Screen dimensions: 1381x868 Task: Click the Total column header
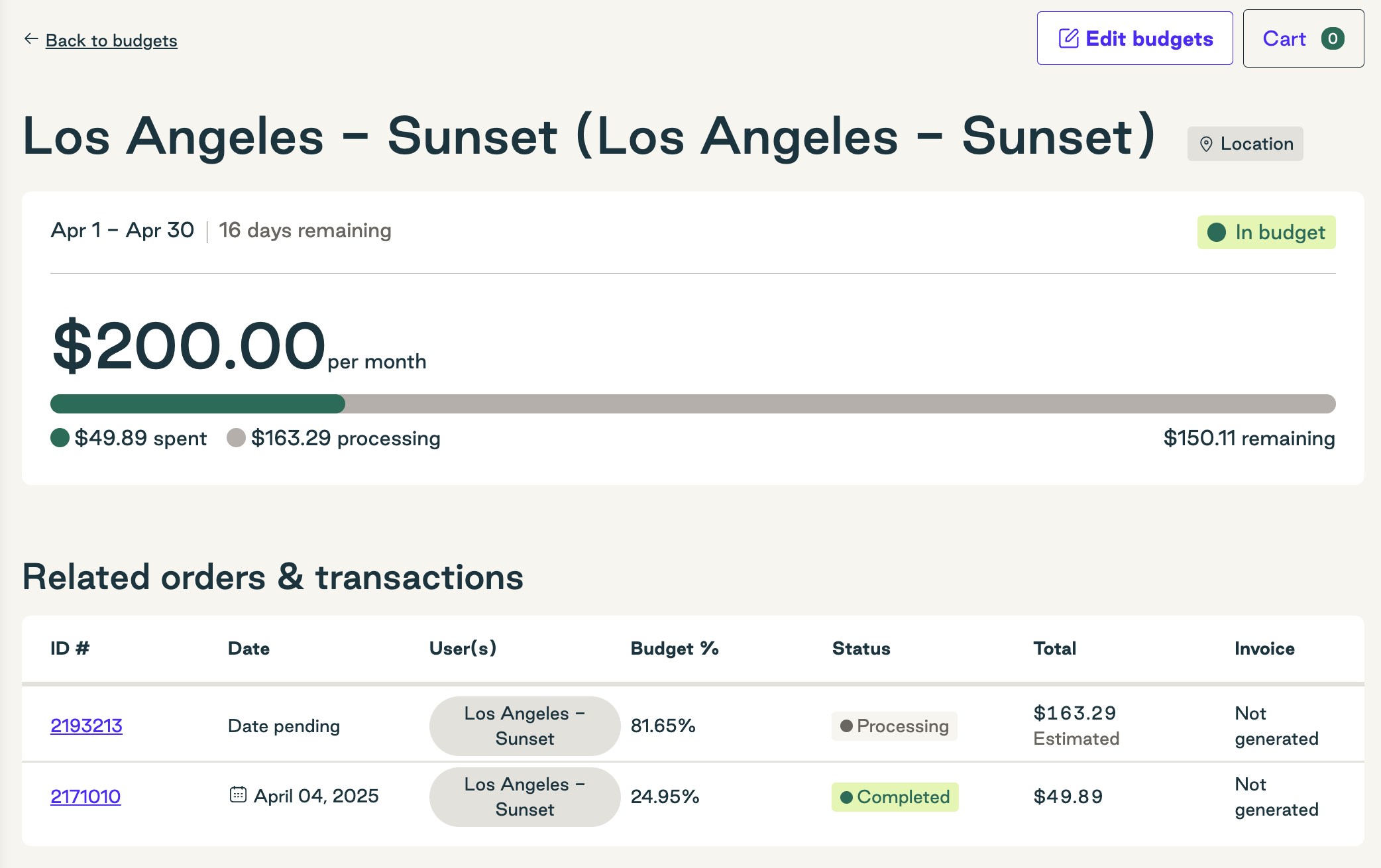tap(1054, 649)
